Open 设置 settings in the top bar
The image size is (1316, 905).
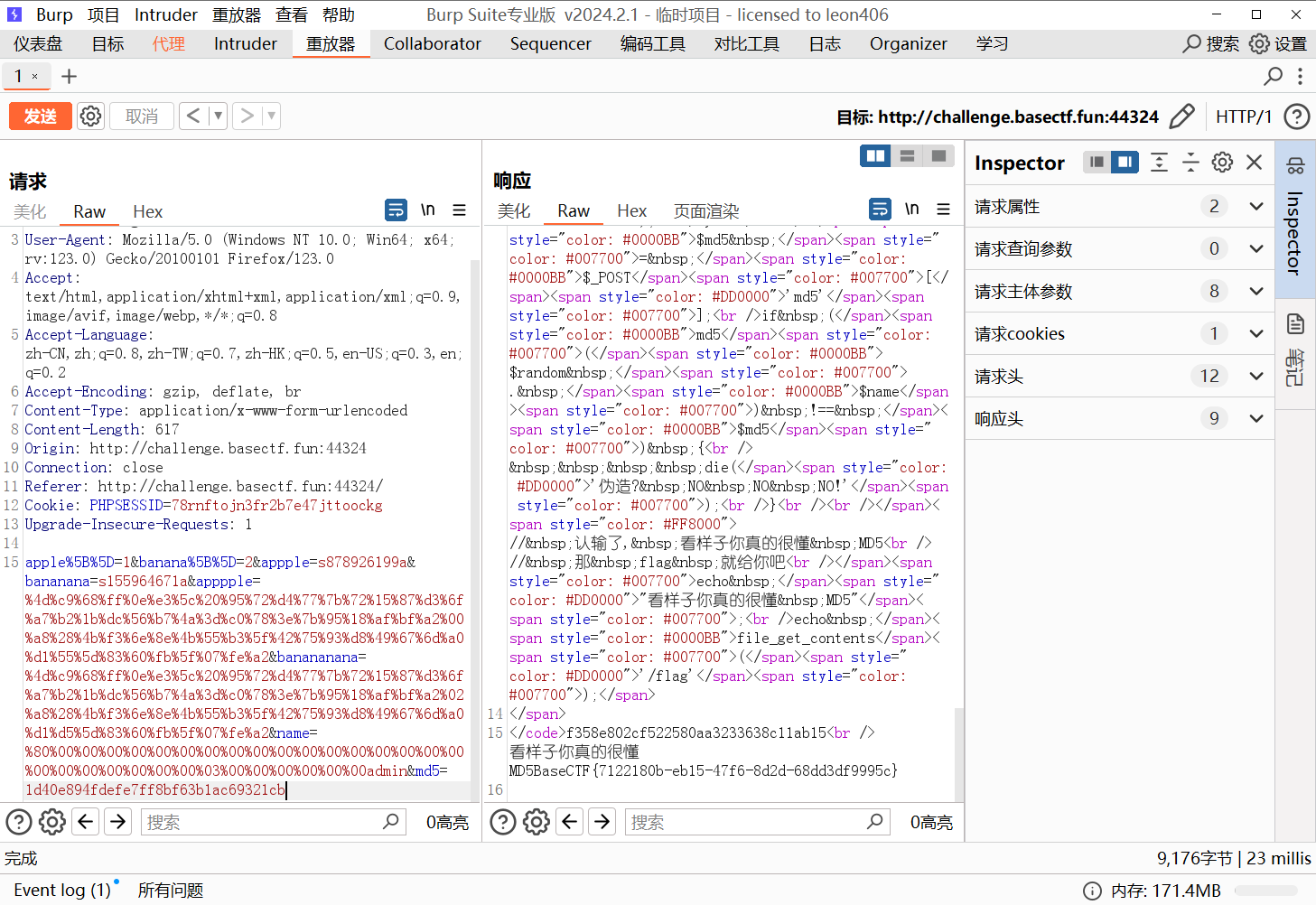[1278, 43]
